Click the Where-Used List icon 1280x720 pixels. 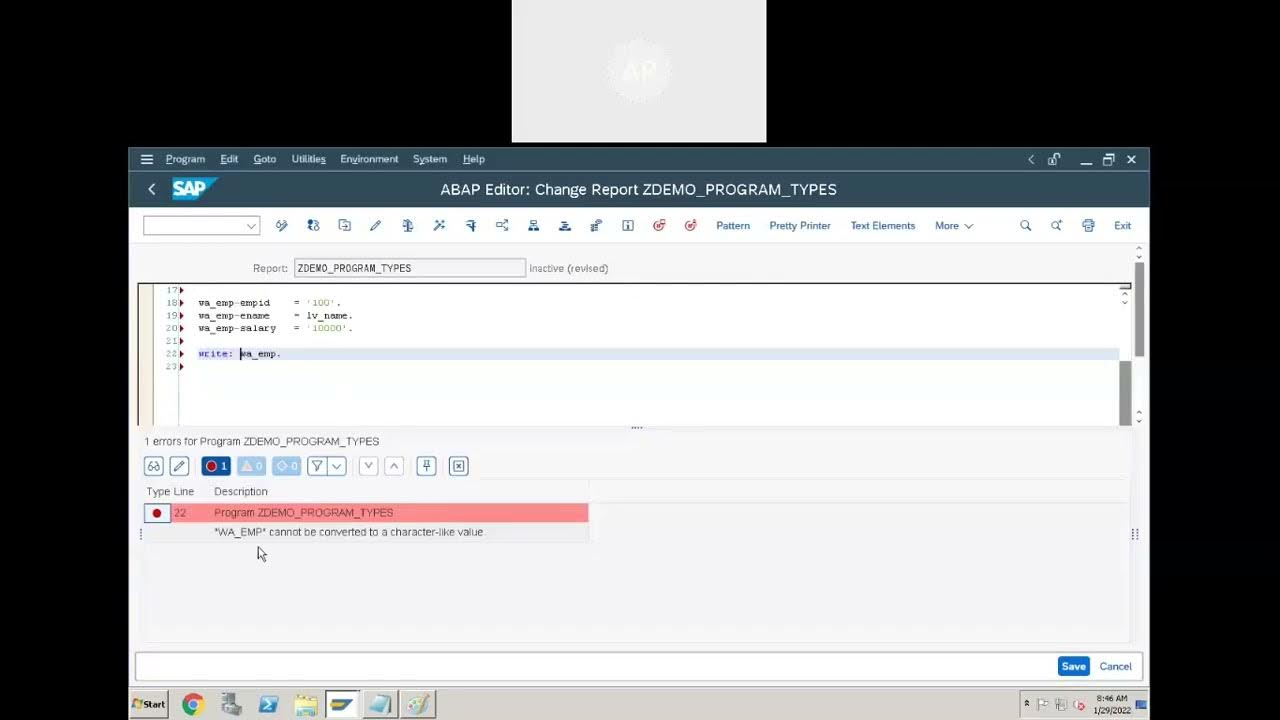(x=502, y=226)
